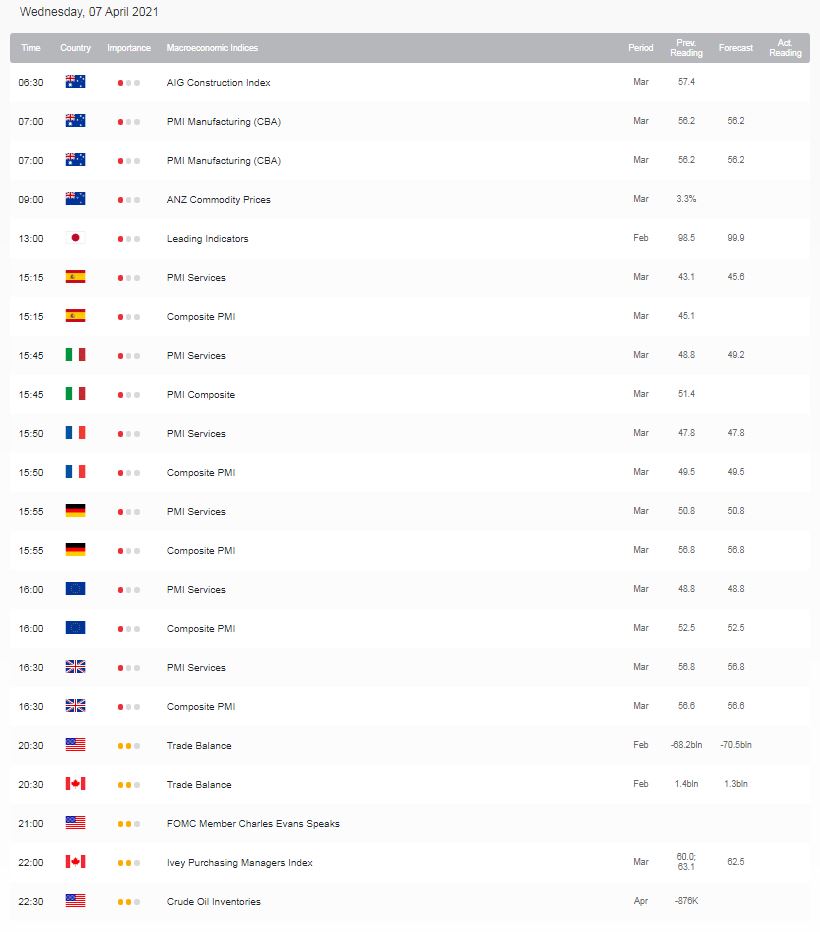Click the Wednesday, 07 April 2021 date heading
This screenshot has height=932, width=820.
(89, 13)
